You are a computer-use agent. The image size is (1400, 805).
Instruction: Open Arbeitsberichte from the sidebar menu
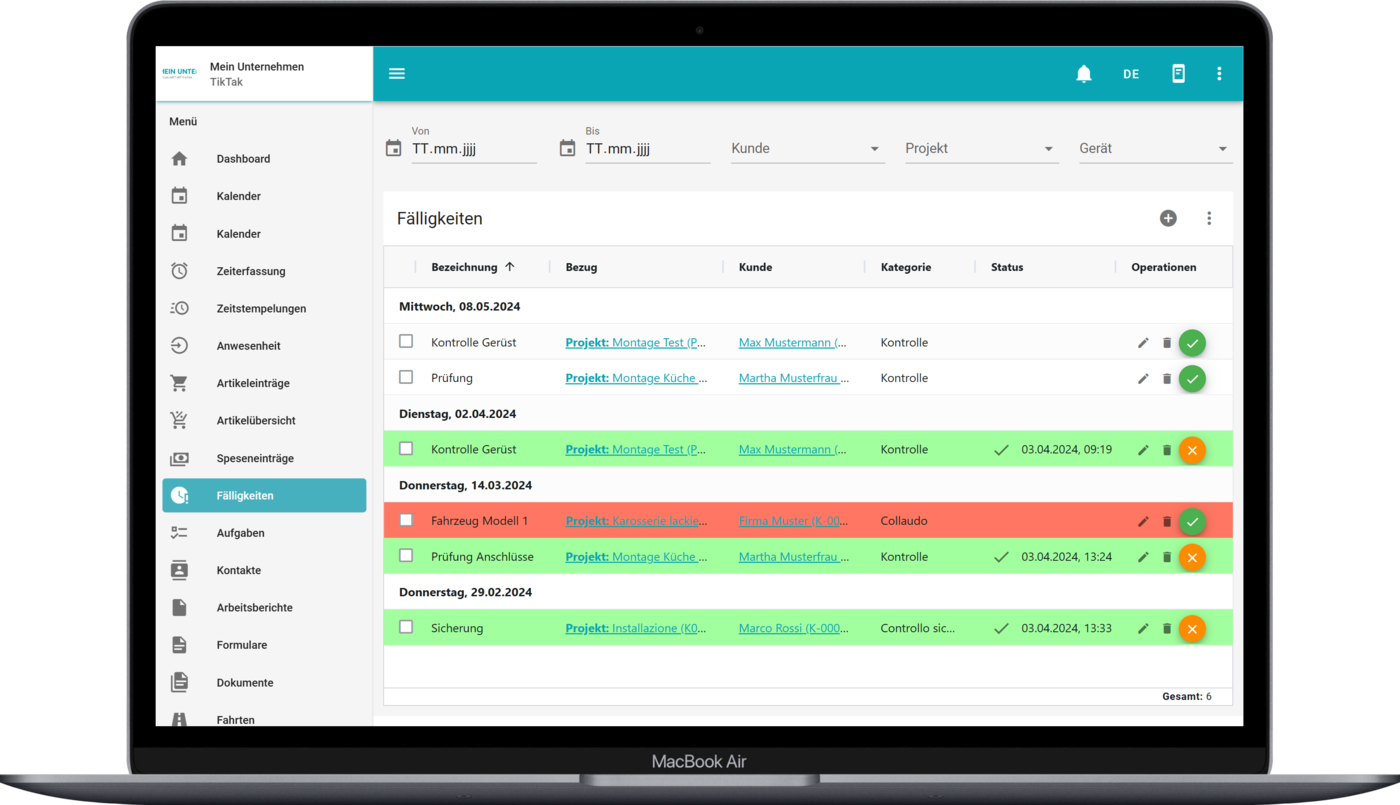tap(254, 608)
